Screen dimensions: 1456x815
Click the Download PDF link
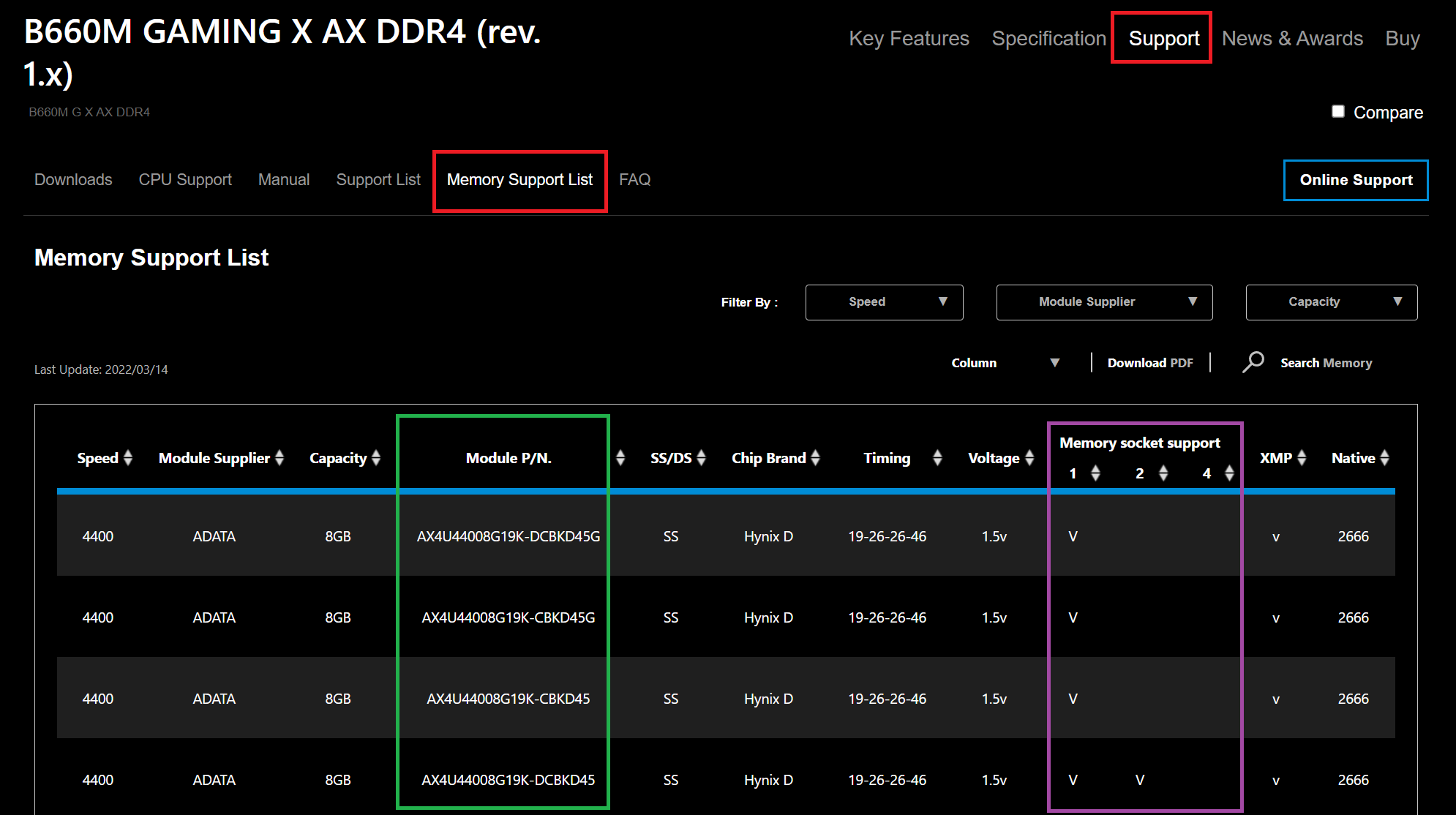(1150, 363)
